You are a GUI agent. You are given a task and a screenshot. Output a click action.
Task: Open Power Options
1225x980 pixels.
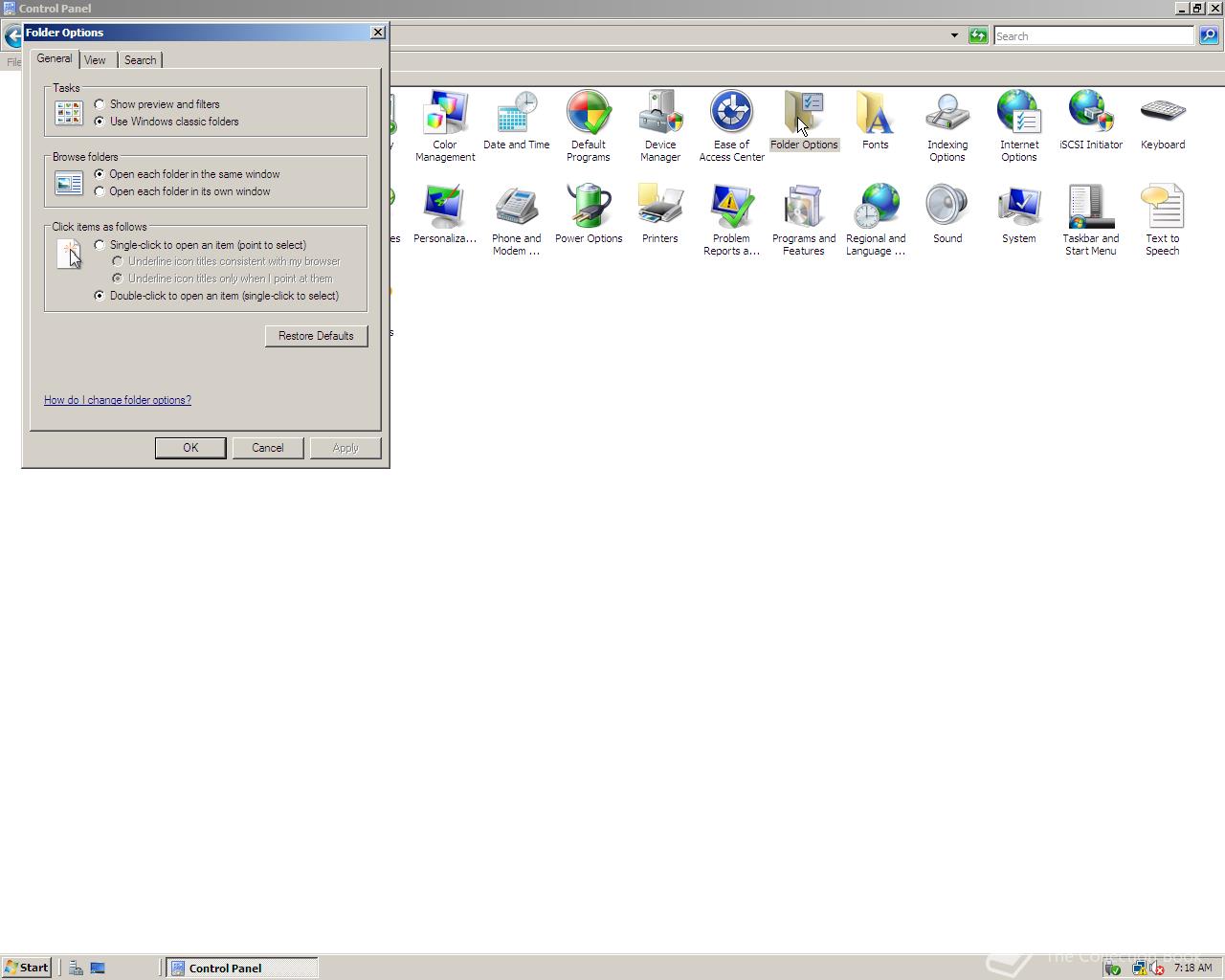589,214
